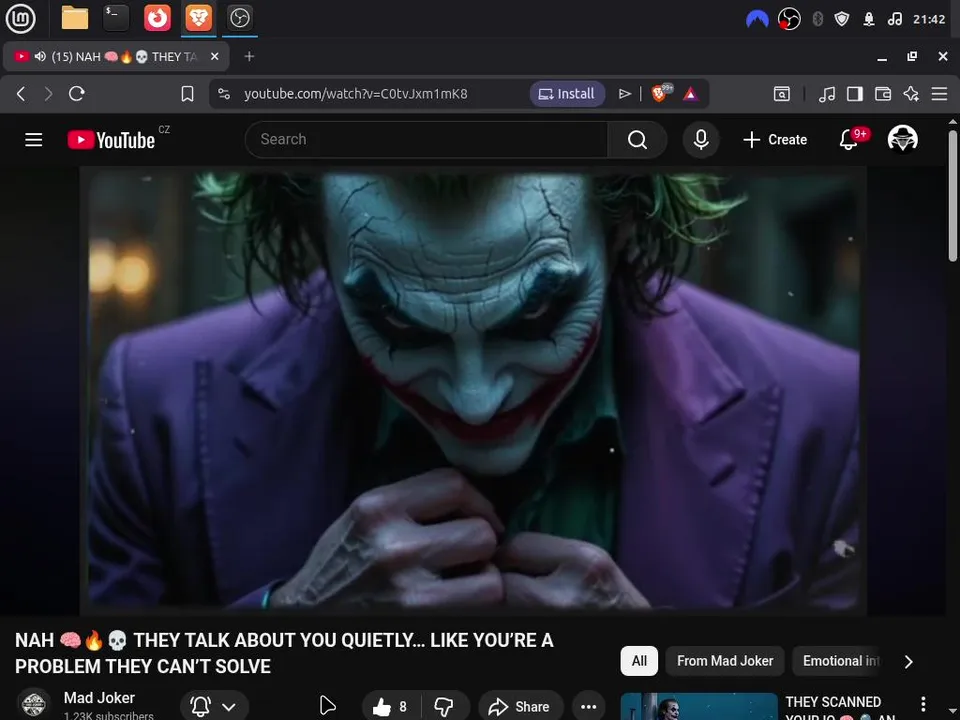Viewport: 960px width, 720px height.
Task: Go to YouTube home via logo
Action: [111, 140]
